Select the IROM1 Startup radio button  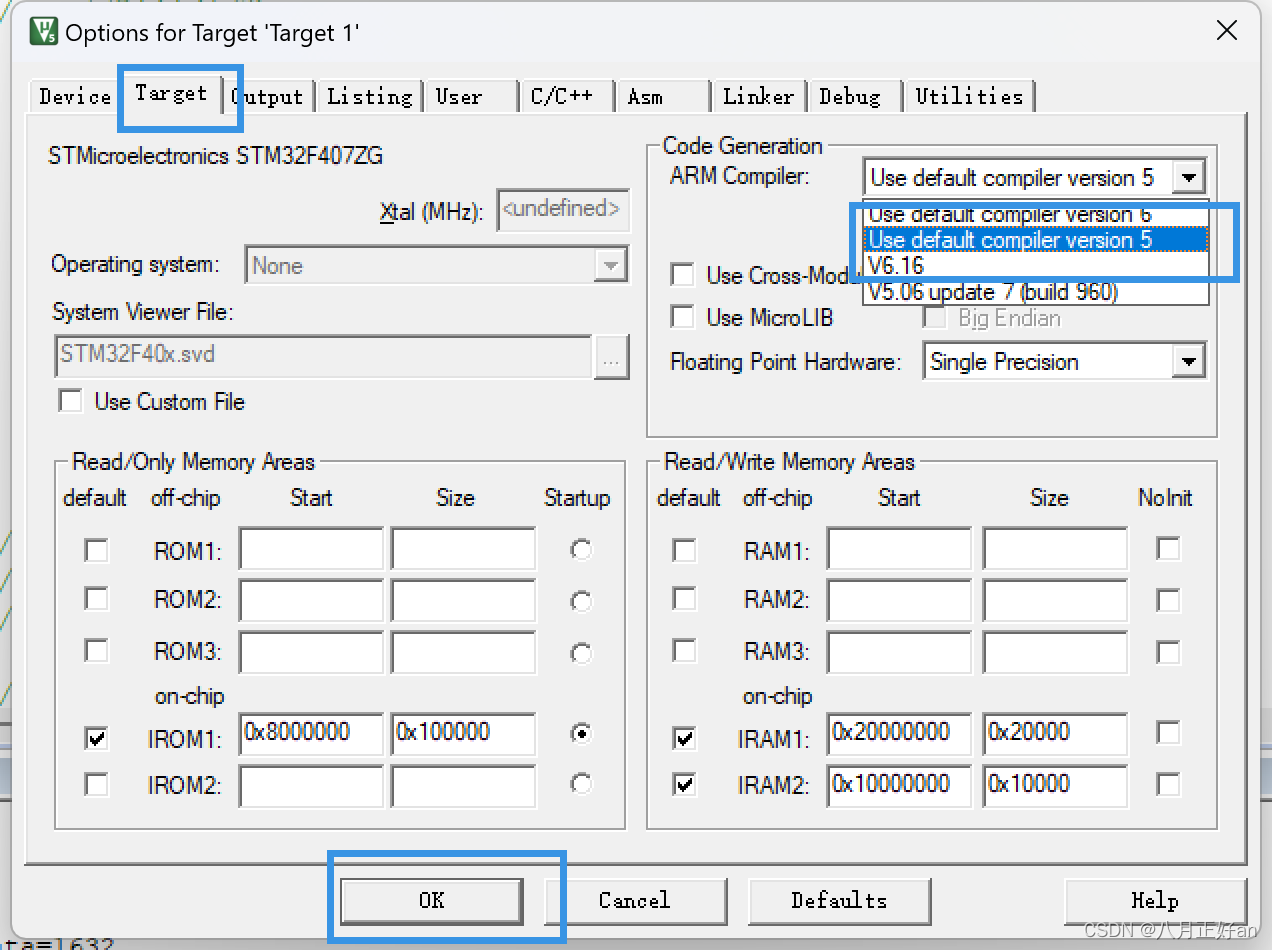click(580, 733)
